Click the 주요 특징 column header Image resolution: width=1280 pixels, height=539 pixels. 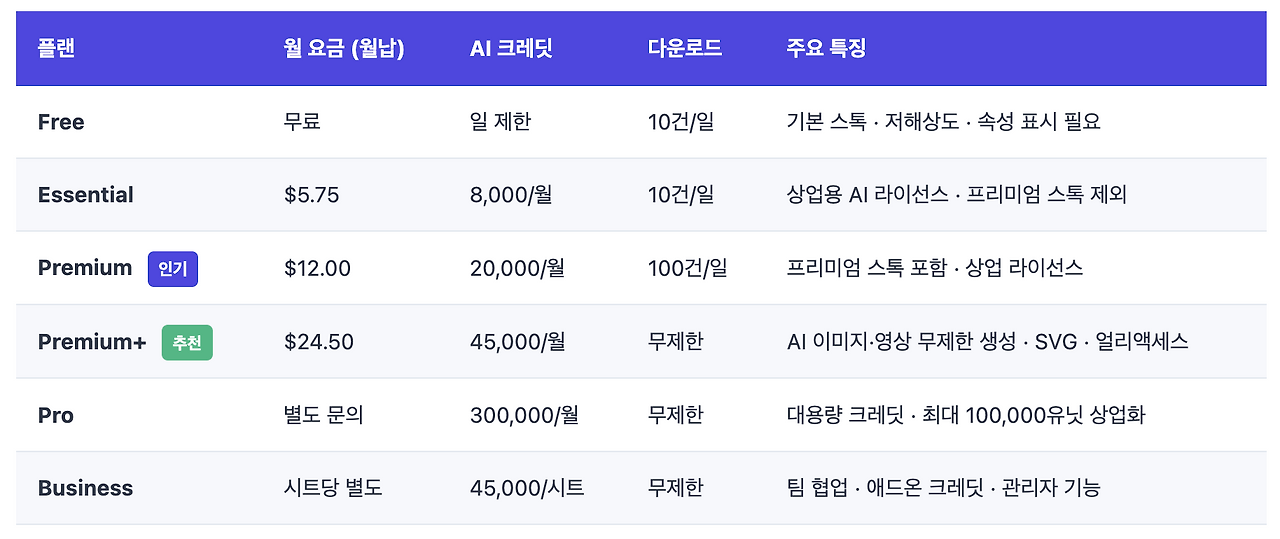click(826, 48)
